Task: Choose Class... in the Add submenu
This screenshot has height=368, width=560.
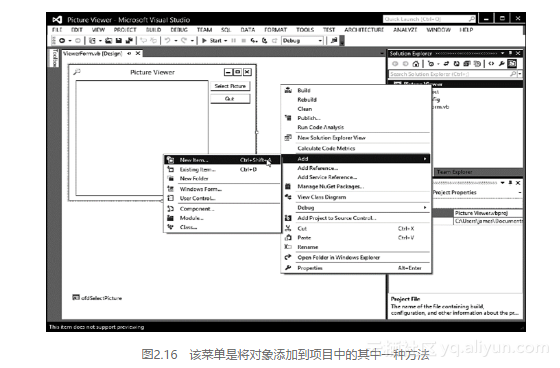Action: [222, 227]
